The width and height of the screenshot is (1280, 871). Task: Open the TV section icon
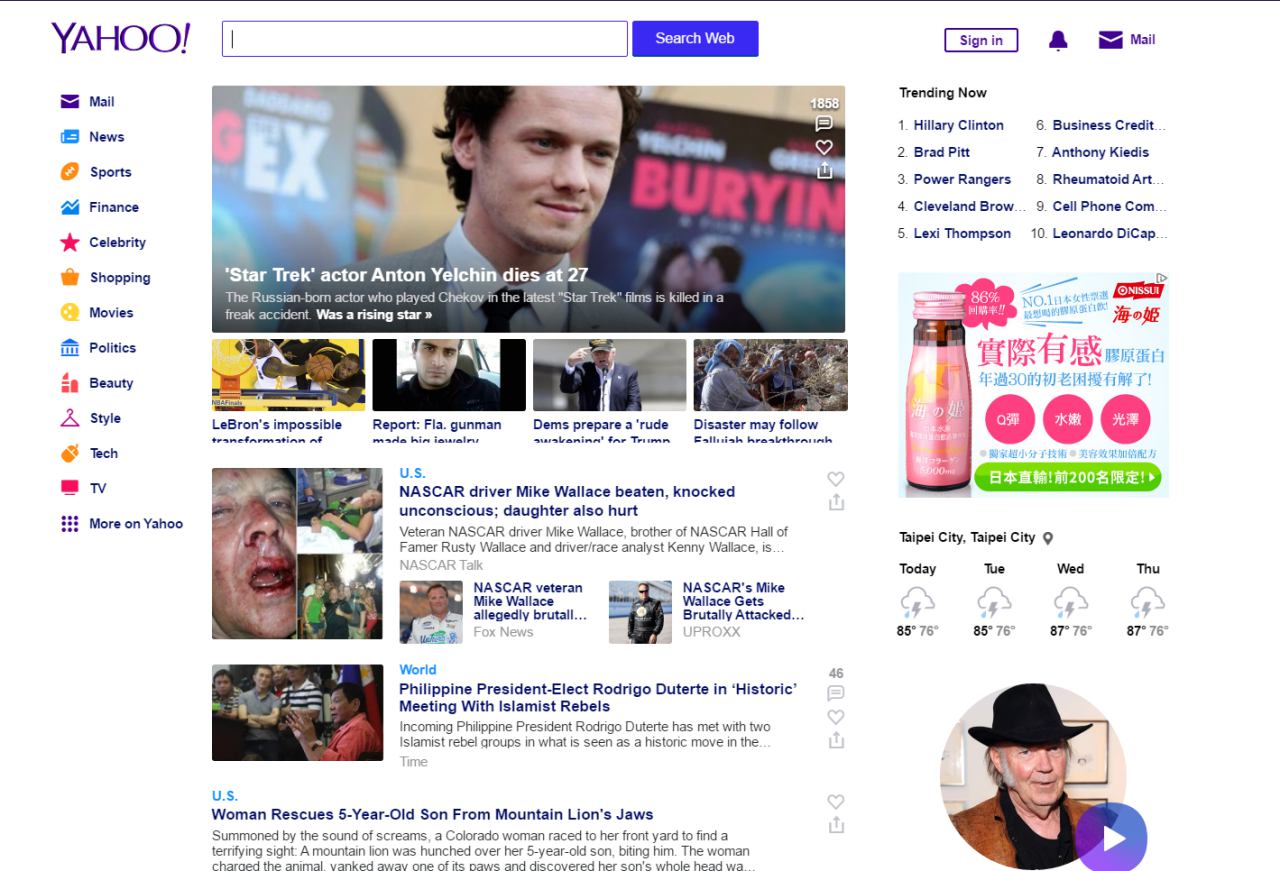point(70,488)
